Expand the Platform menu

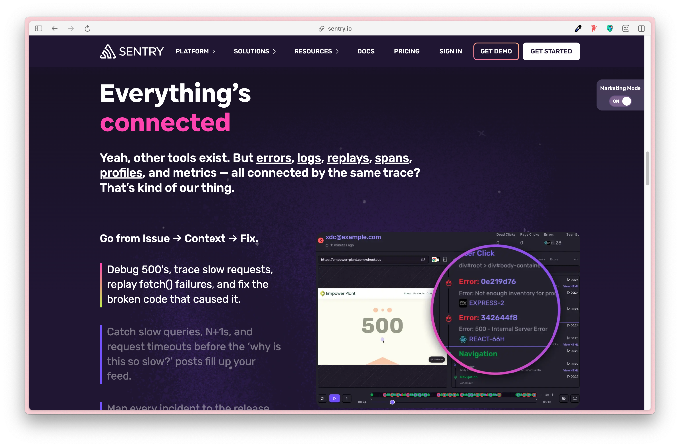pyautogui.click(x=195, y=51)
